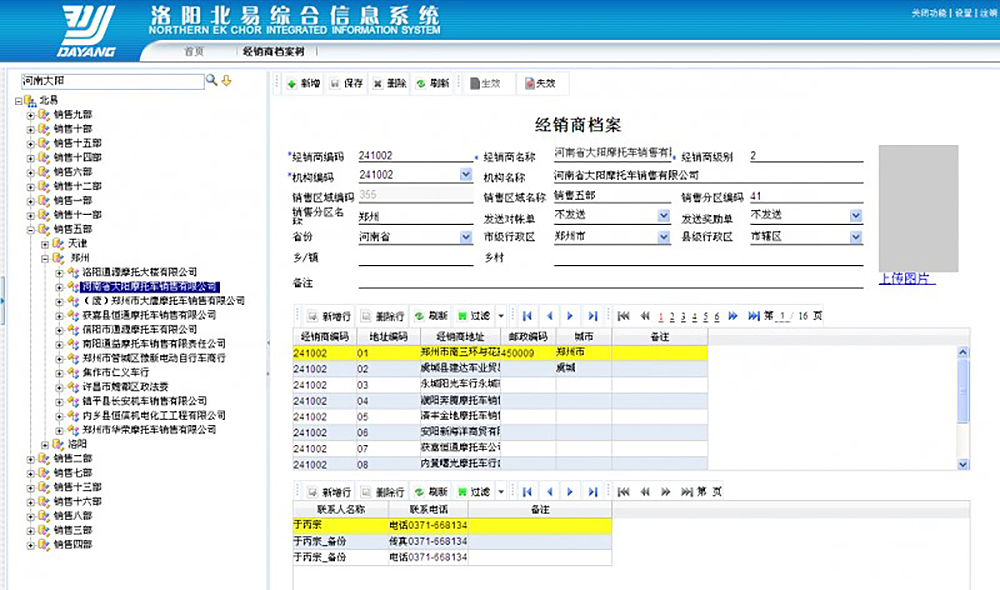This screenshot has height=590, width=1000.
Task: Add a row in the address grid with 新增行
Action: click(x=329, y=316)
